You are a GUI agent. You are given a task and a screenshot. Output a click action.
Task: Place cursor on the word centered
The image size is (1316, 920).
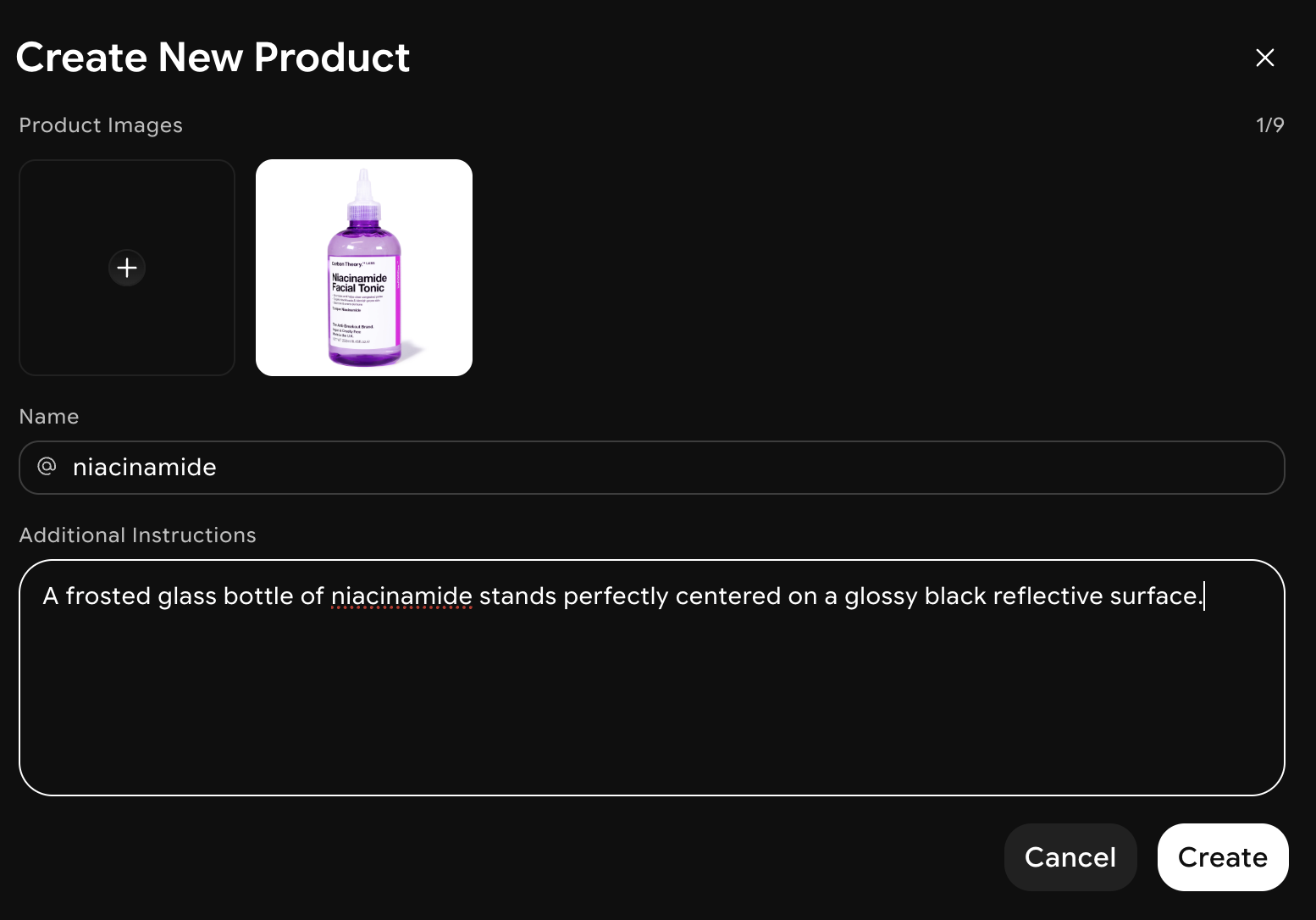(x=728, y=596)
